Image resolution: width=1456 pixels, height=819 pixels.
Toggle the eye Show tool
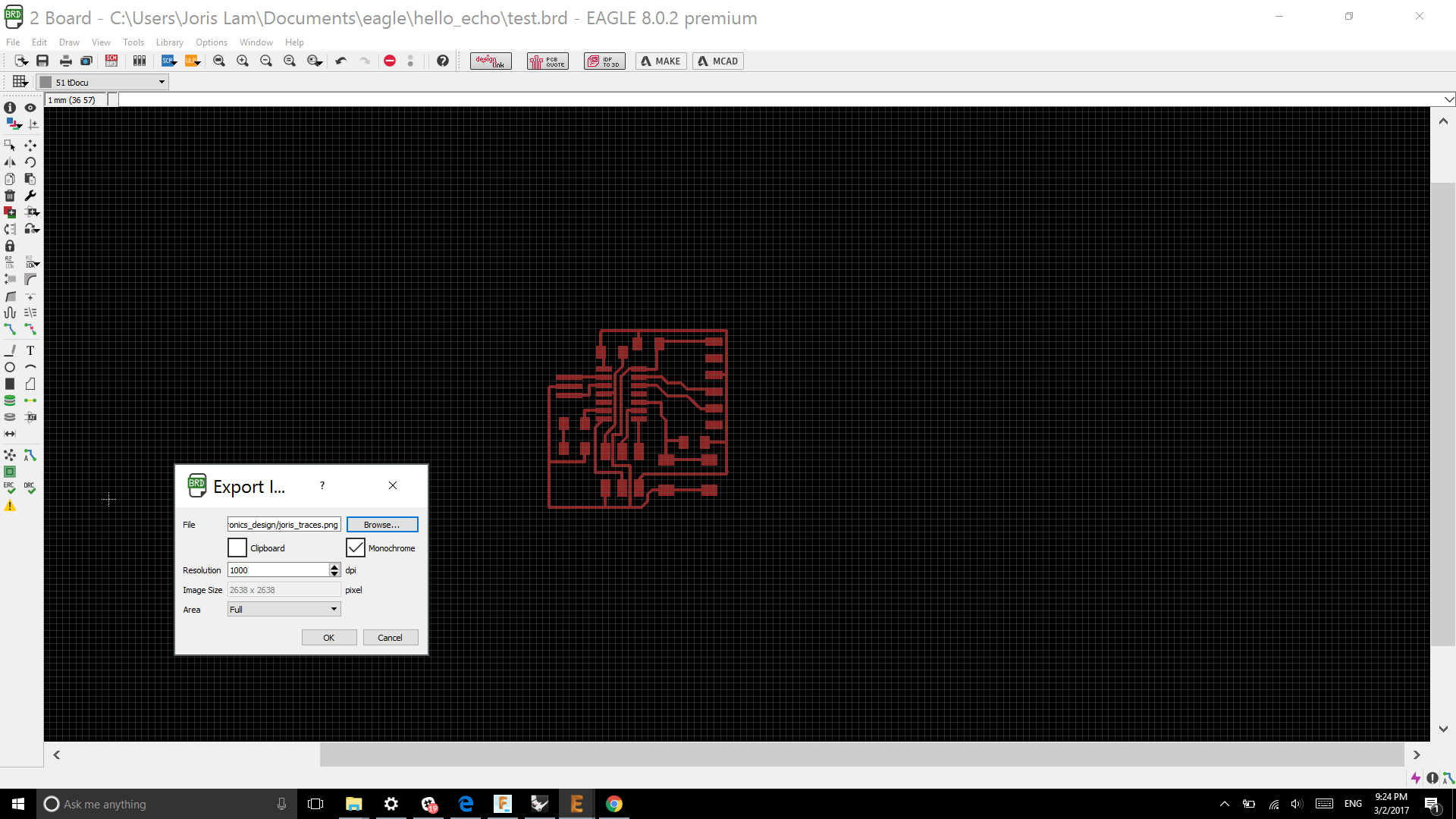point(30,108)
